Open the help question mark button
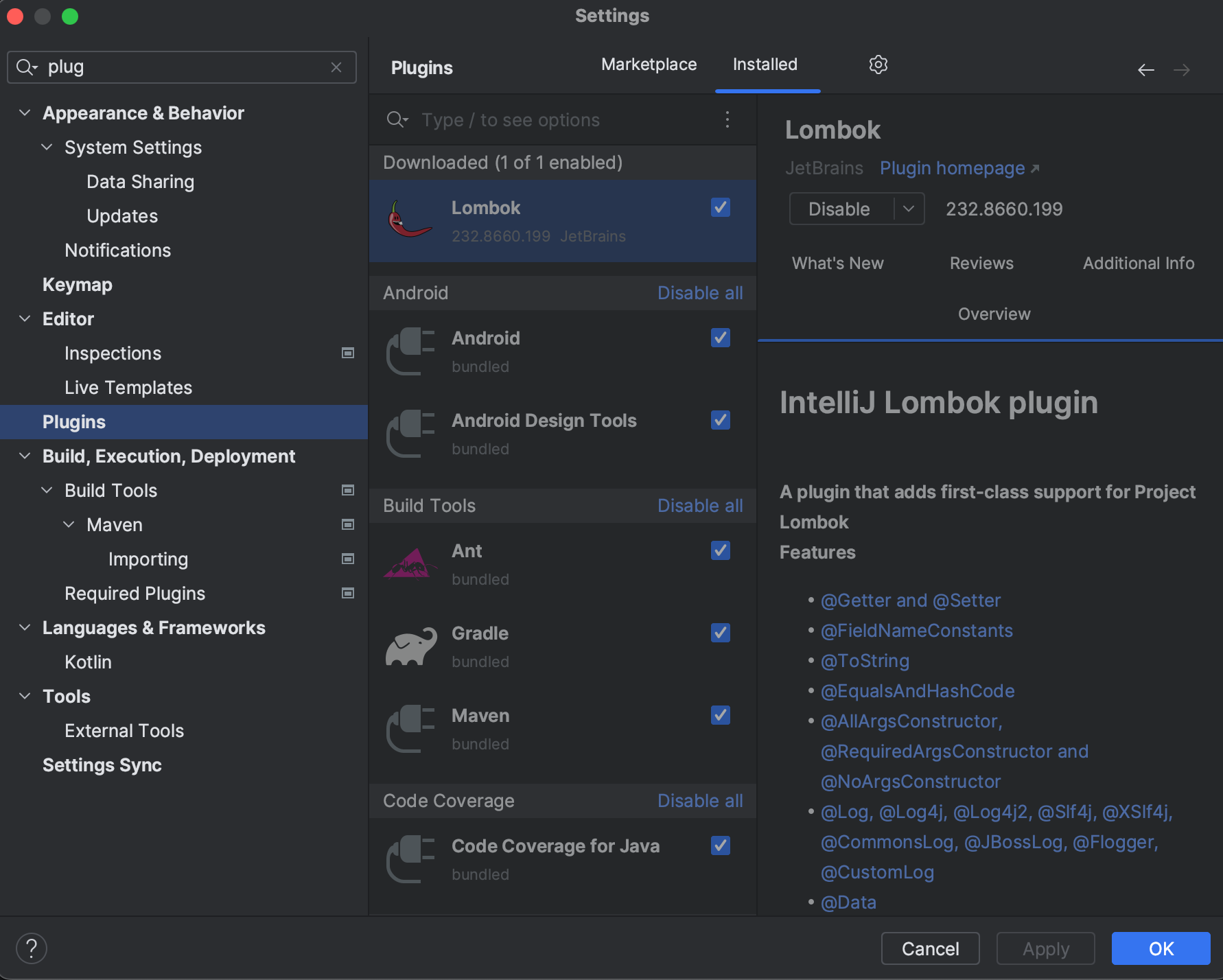This screenshot has width=1223, height=980. tap(32, 948)
